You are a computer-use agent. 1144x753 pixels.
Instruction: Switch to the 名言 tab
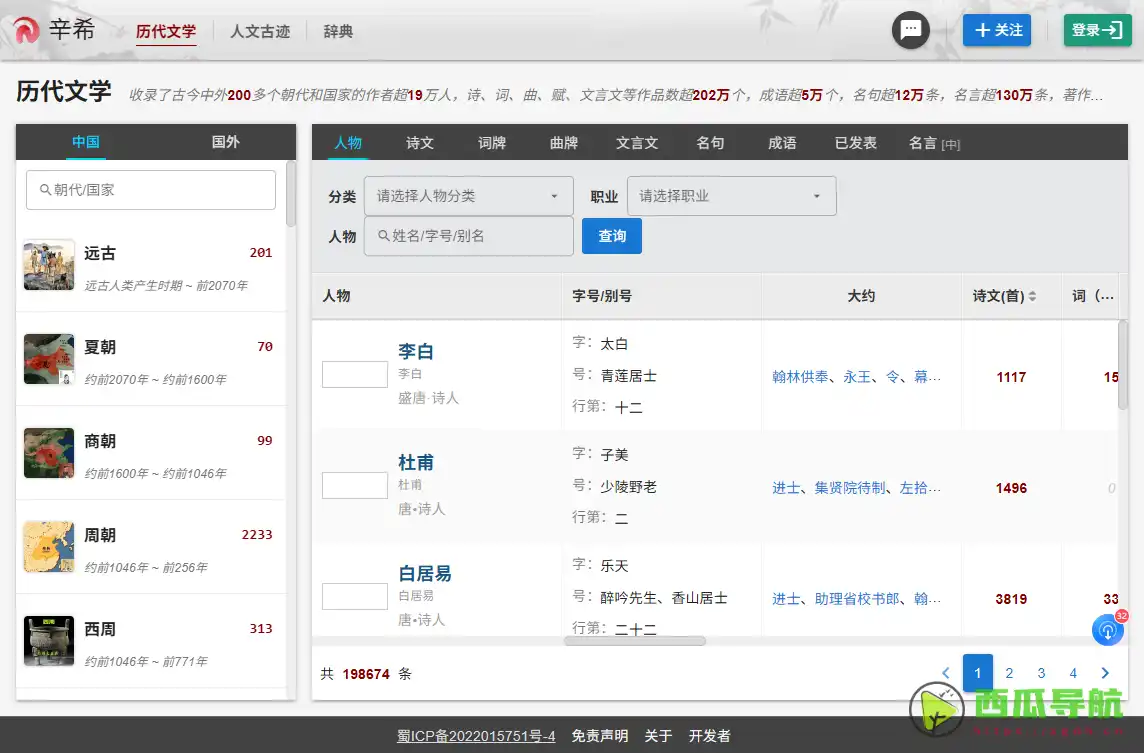[x=934, y=143]
